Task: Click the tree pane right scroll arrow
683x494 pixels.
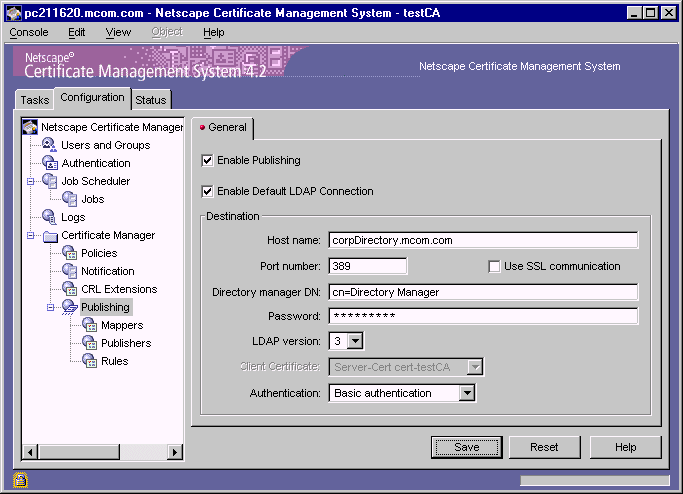Action: click(175, 452)
